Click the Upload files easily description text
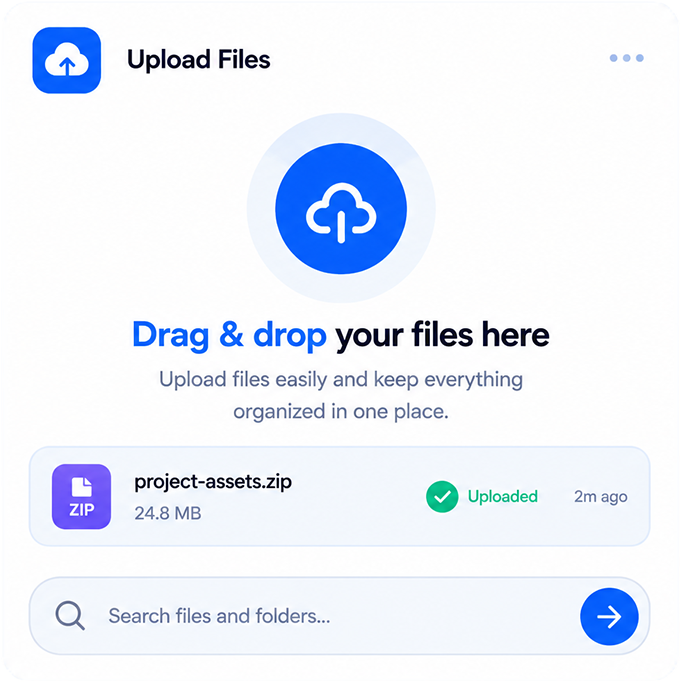The width and height of the screenshot is (680, 683). (x=341, y=395)
